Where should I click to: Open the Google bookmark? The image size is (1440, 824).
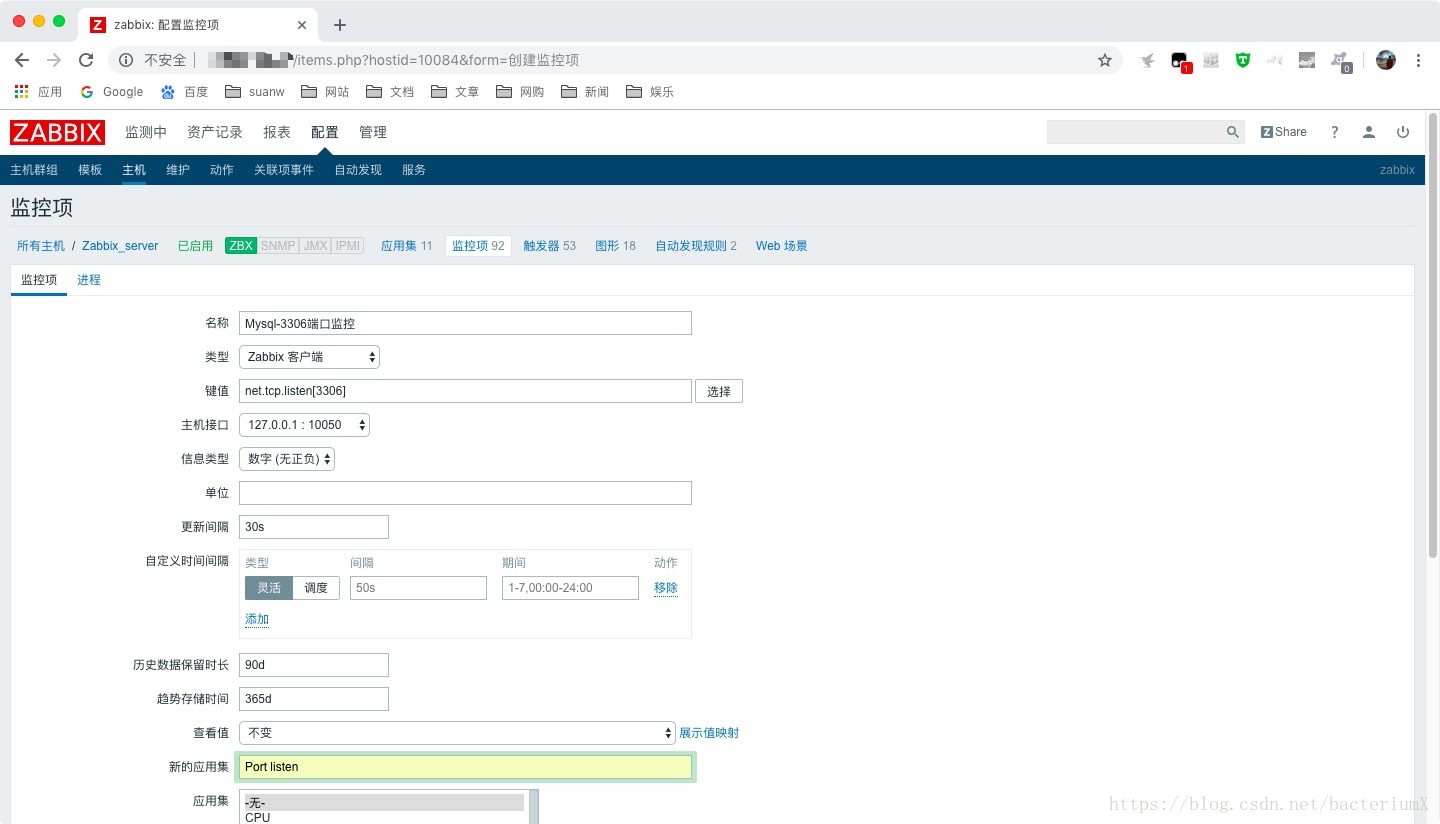(112, 91)
